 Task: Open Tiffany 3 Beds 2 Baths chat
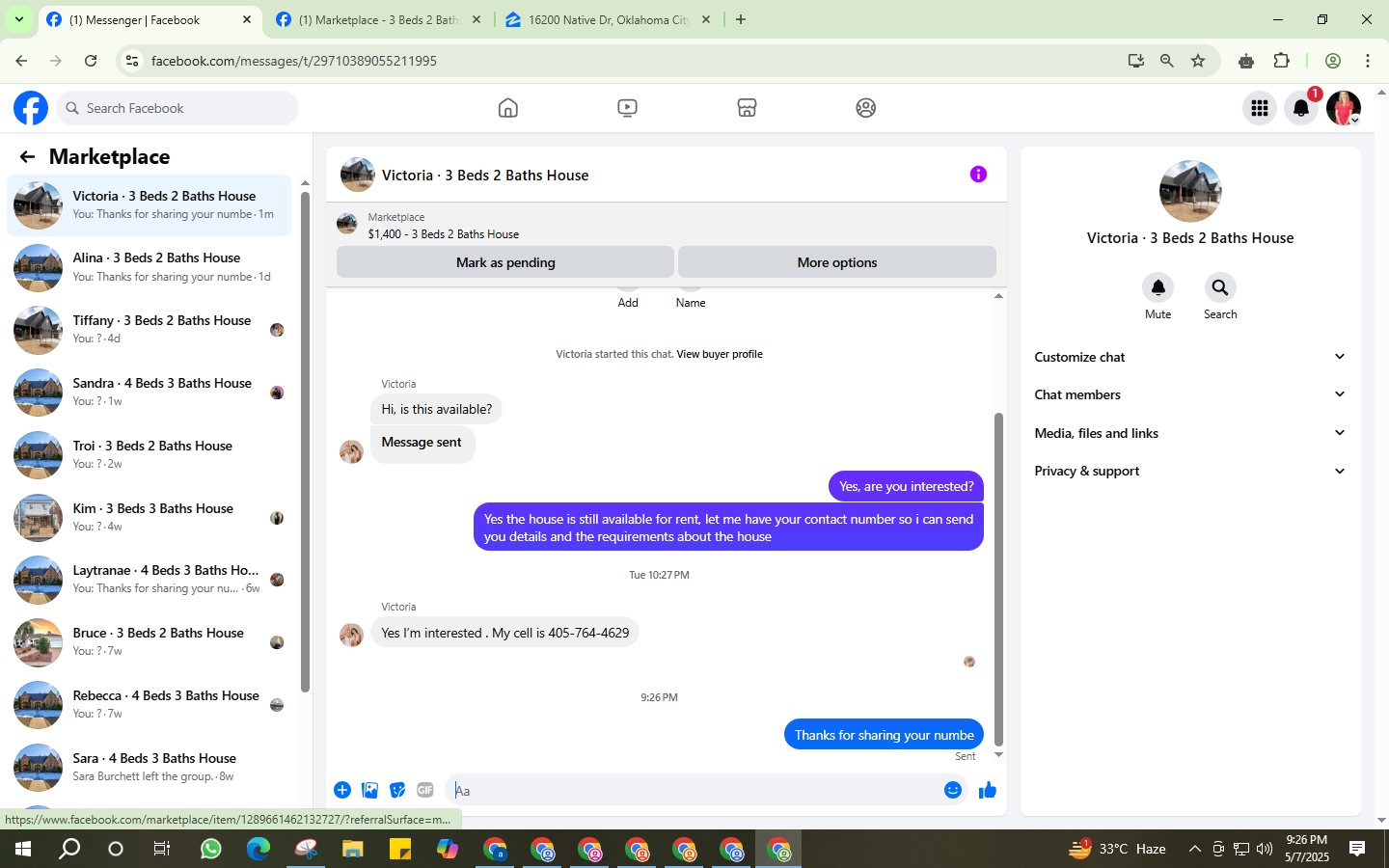[149, 330]
